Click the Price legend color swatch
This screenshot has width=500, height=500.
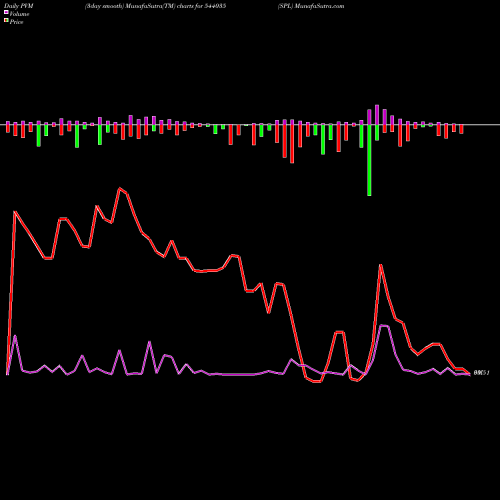pyautogui.click(x=6, y=21)
